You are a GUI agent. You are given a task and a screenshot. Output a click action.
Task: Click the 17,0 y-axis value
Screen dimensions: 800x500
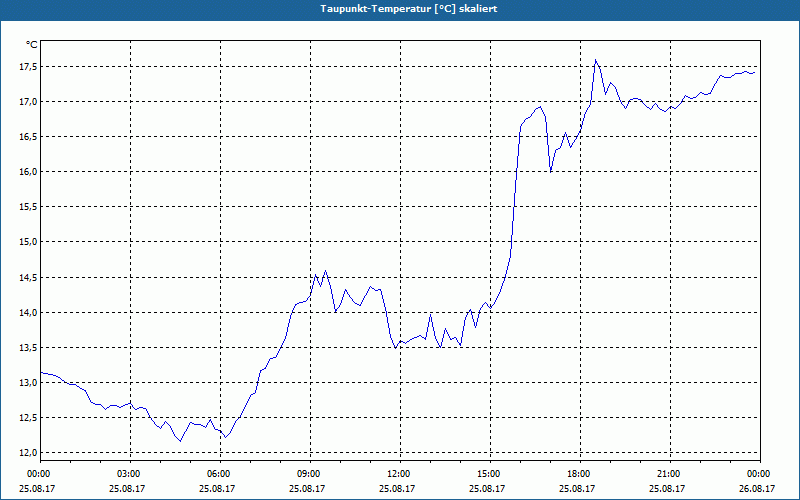(x=29, y=102)
